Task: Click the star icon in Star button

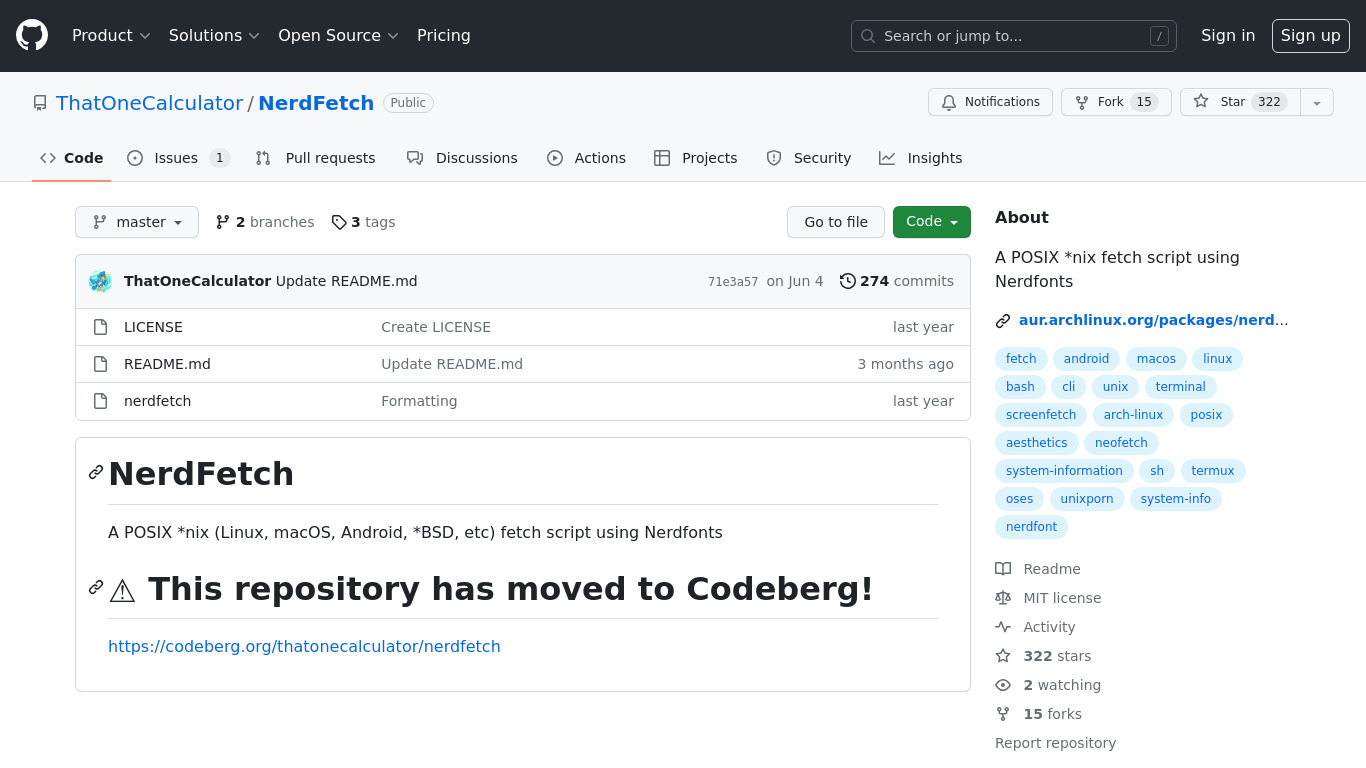Action: tap(1201, 102)
